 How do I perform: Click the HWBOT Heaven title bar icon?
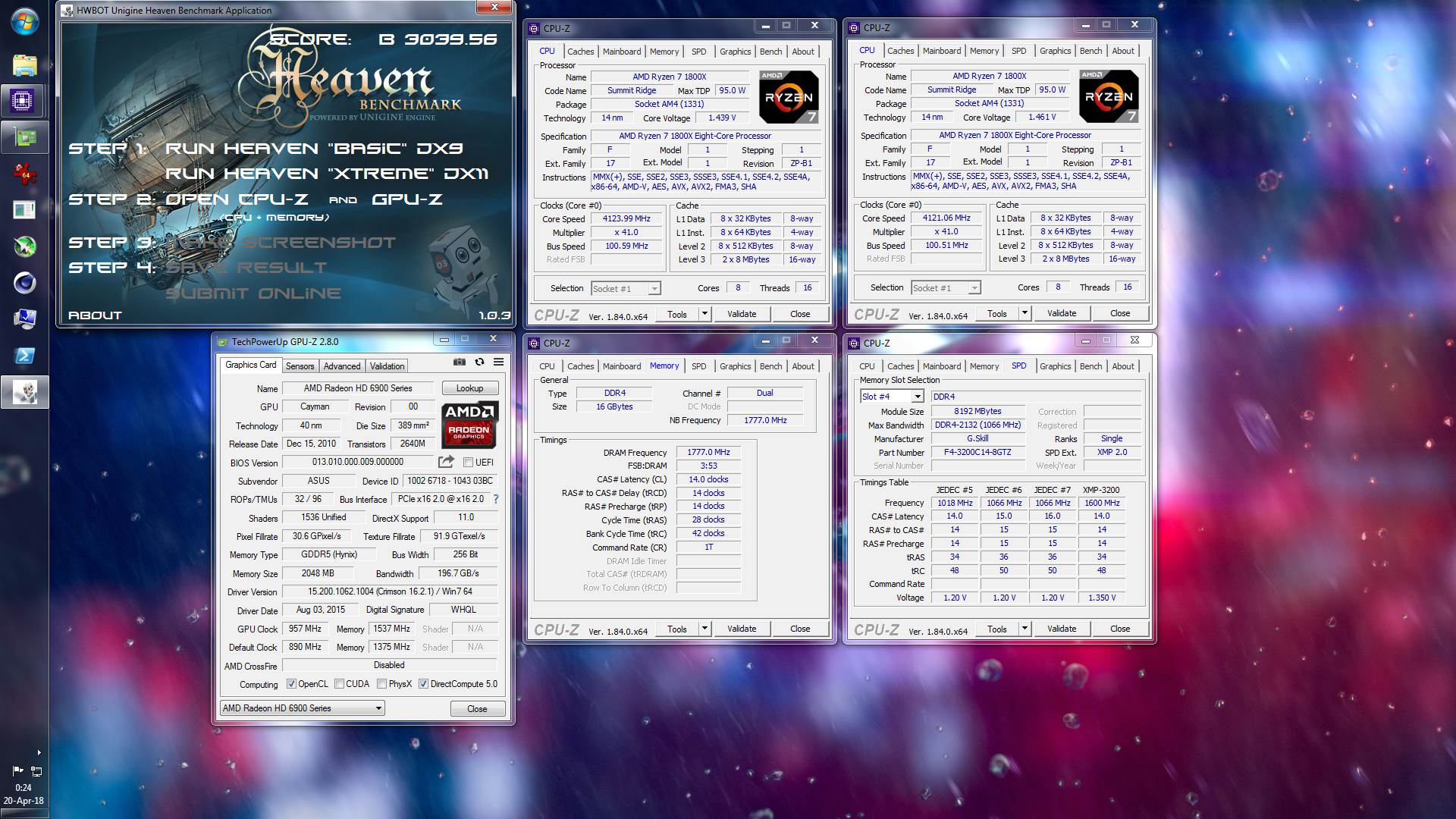(67, 11)
